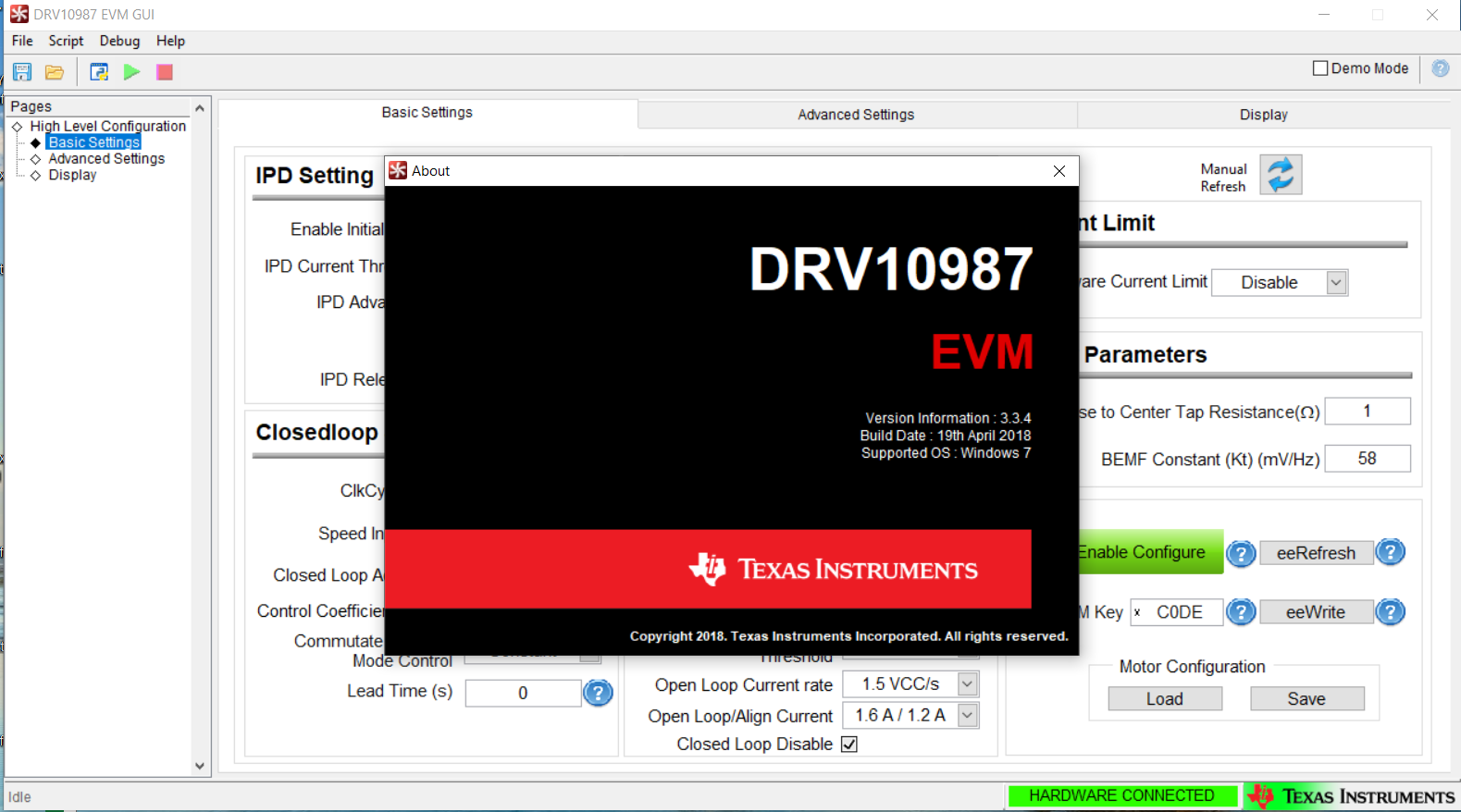1461x812 pixels.
Task: Click the Manual Refresh arrows icon
Action: 1281,175
